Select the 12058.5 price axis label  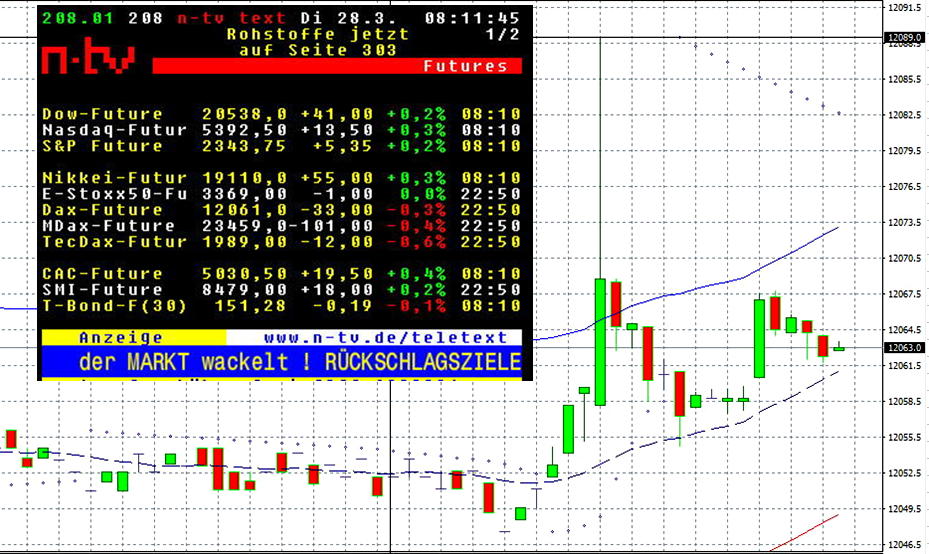point(905,402)
